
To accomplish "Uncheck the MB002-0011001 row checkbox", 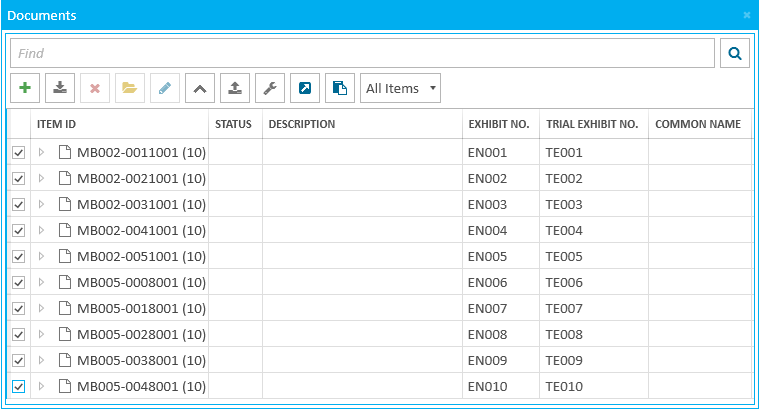I will point(18,153).
